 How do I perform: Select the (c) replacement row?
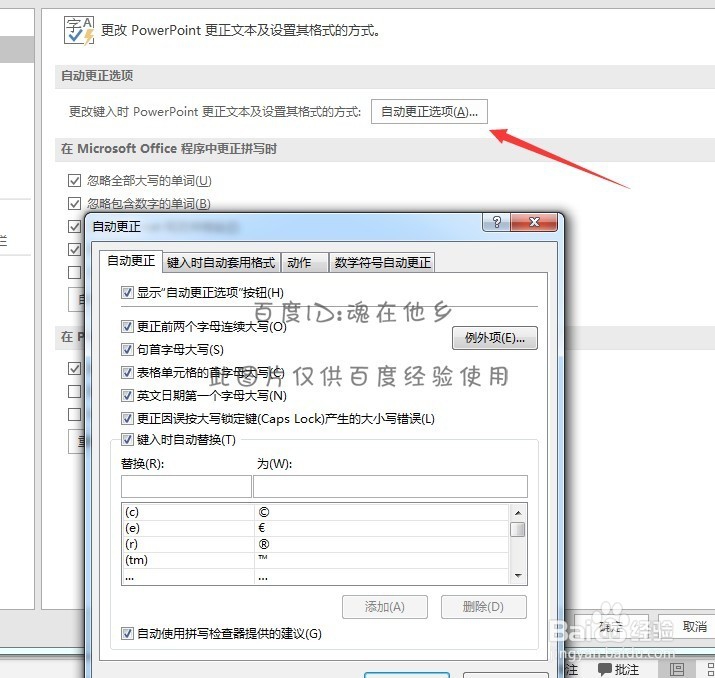pyautogui.click(x=316, y=512)
